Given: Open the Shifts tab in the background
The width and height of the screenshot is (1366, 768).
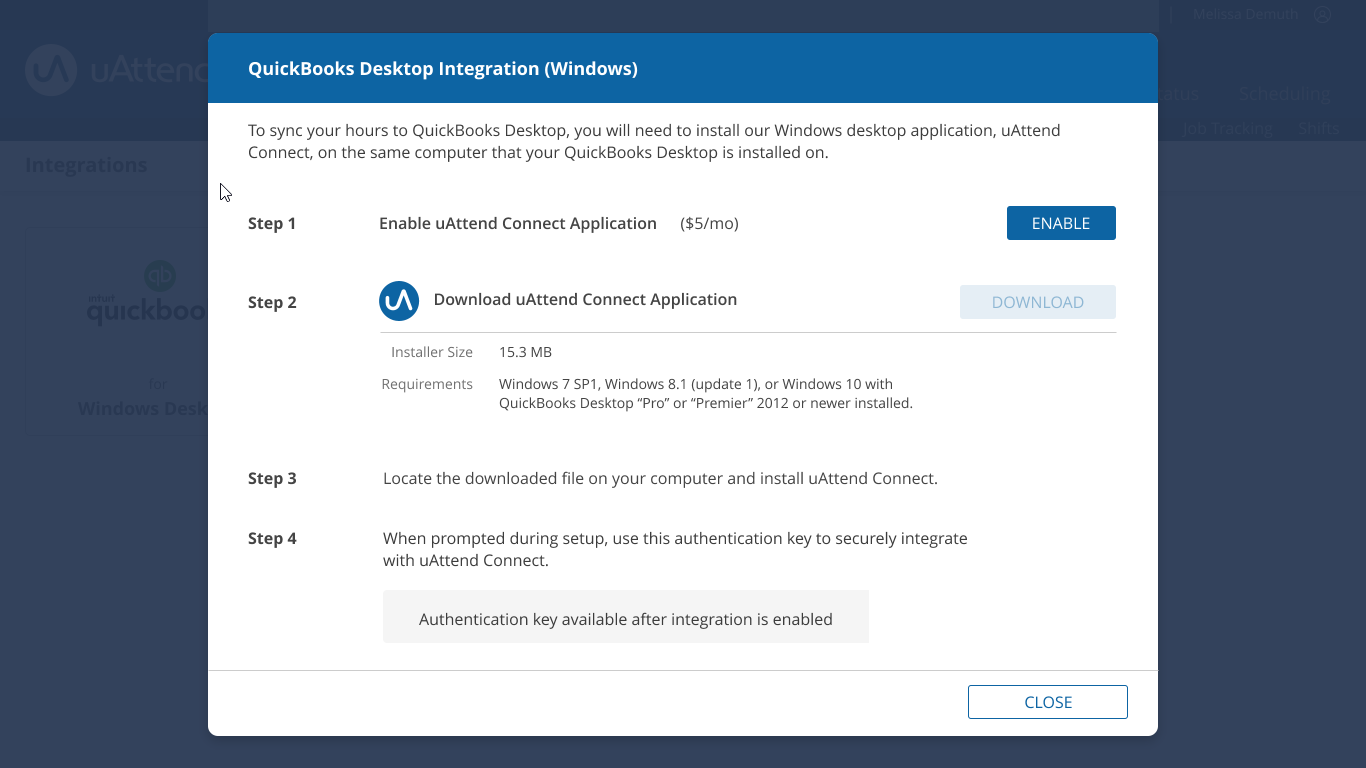Looking at the screenshot, I should point(1318,129).
